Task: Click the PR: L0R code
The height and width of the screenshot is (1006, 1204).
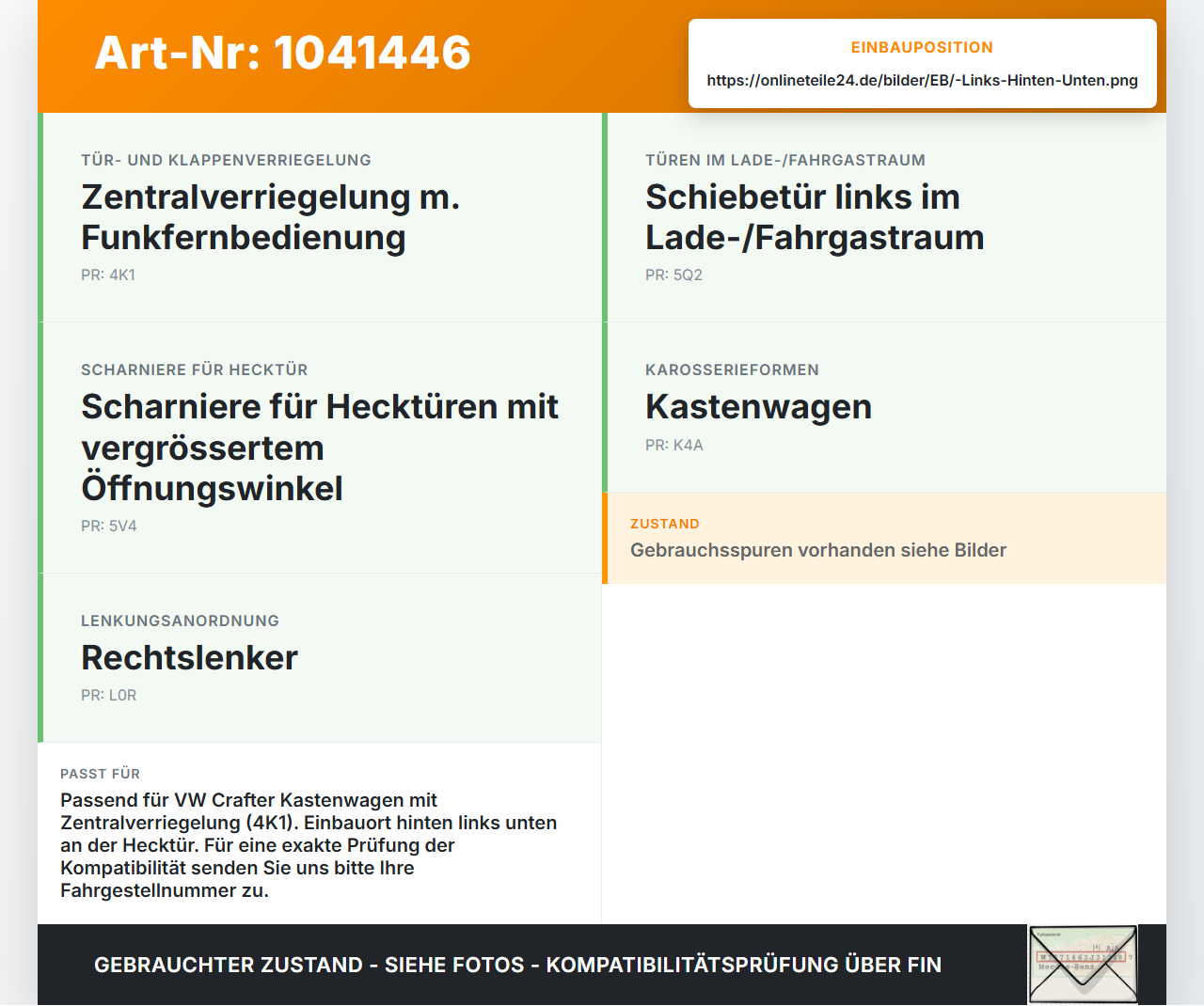Action: [109, 695]
